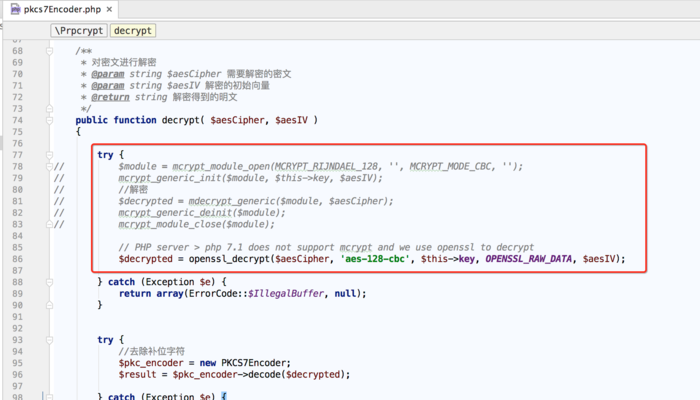
Task: Fold the decrypt function at line 74
Action: pyautogui.click(x=50, y=120)
